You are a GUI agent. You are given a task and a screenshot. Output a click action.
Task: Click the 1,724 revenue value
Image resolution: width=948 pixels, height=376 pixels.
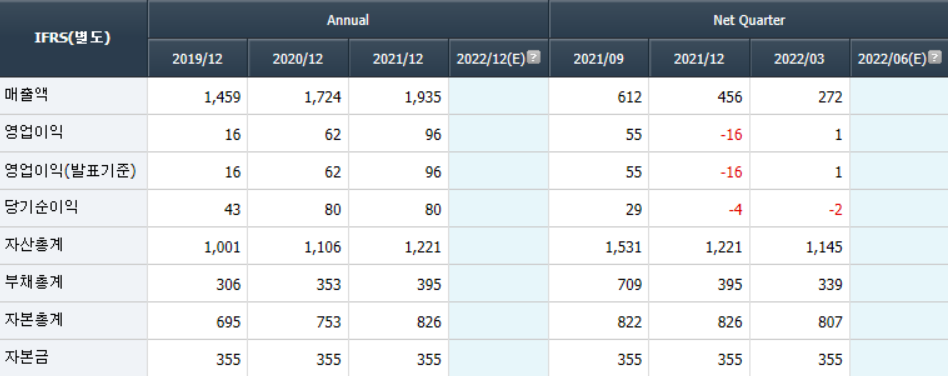(x=323, y=97)
